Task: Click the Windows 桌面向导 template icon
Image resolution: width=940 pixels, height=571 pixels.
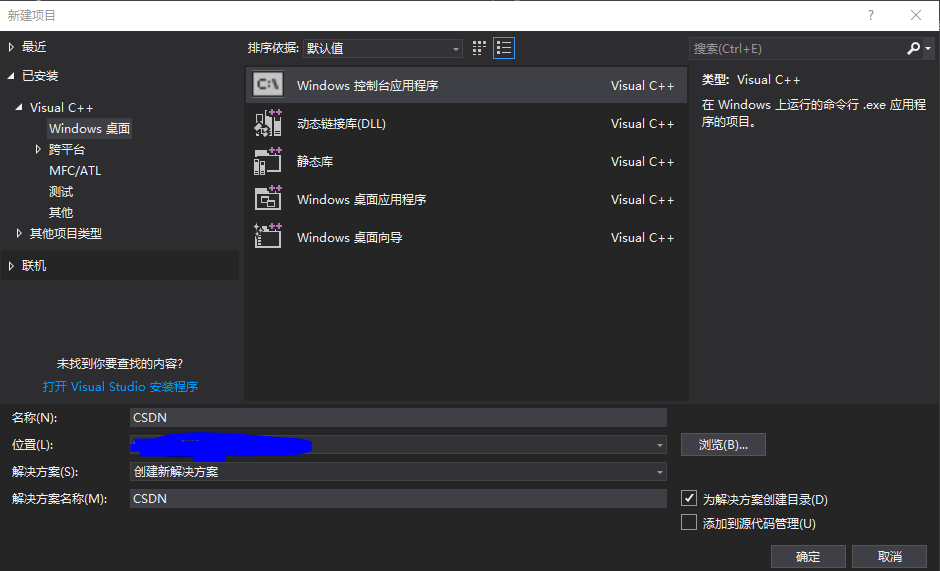Action: [268, 237]
